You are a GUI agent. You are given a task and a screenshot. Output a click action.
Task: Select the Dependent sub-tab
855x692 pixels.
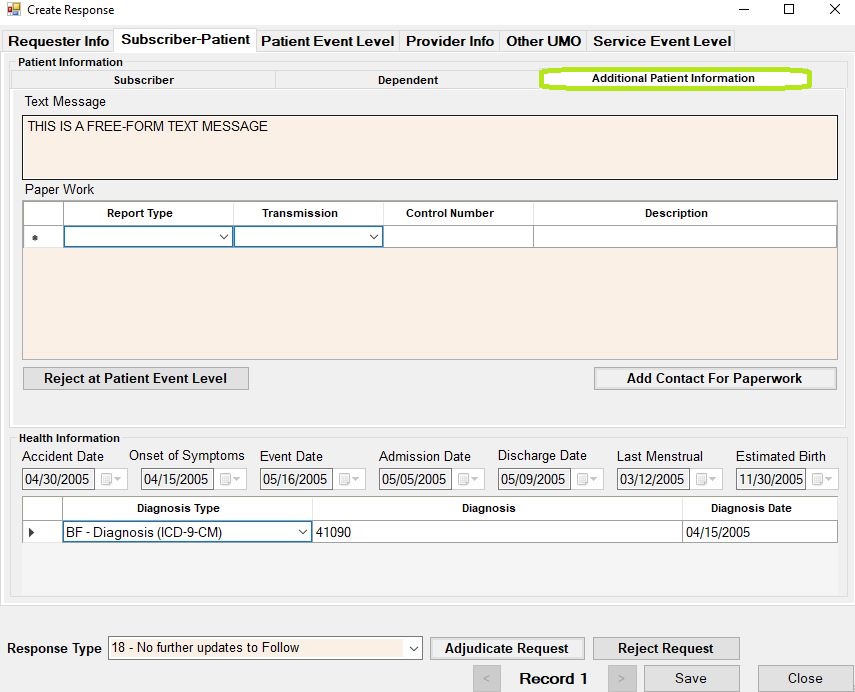(408, 80)
